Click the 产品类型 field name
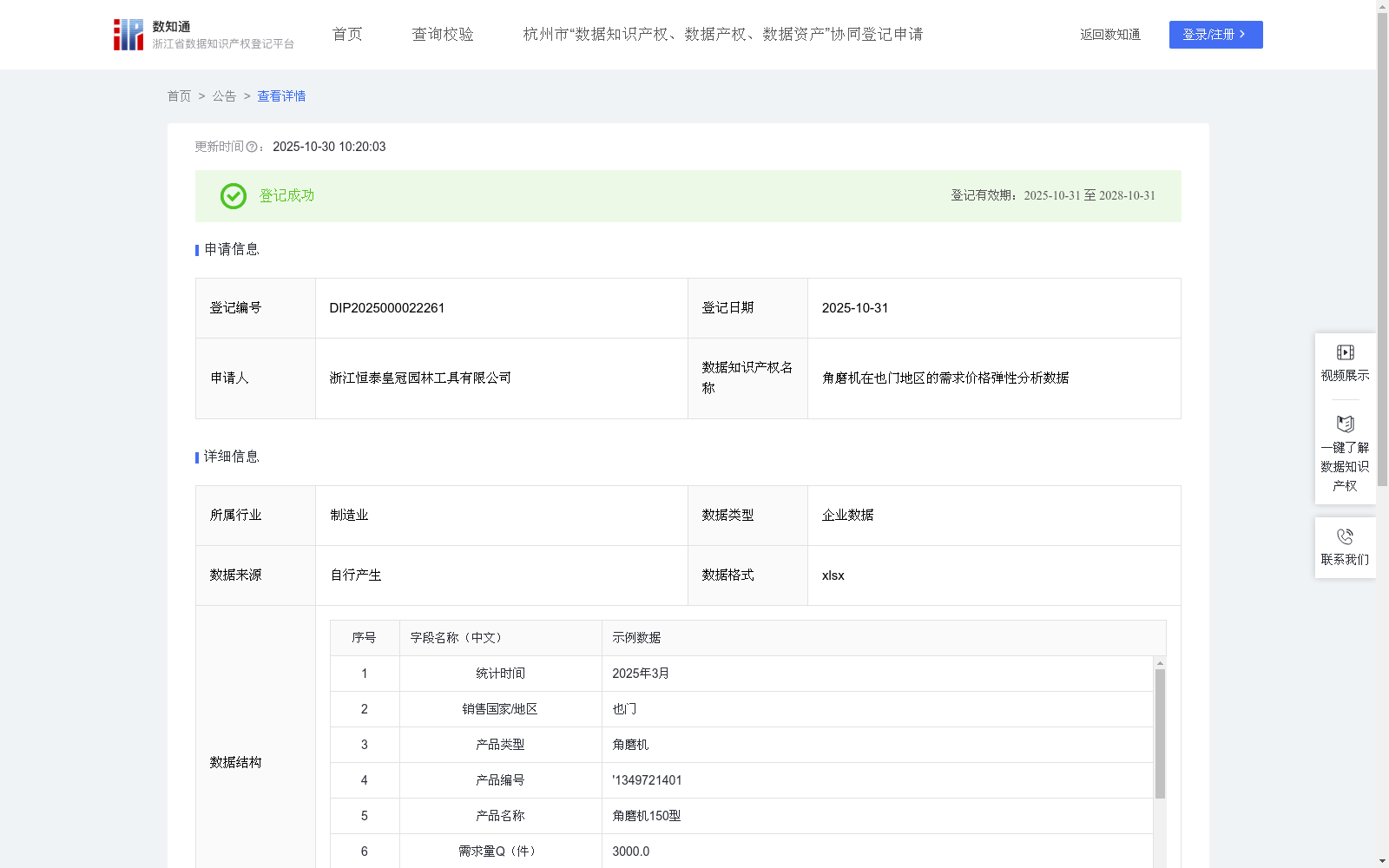 coord(500,745)
